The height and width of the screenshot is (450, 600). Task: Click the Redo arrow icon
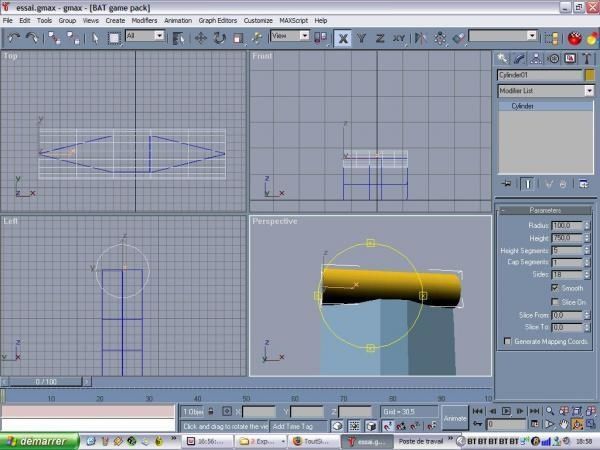[x=32, y=38]
